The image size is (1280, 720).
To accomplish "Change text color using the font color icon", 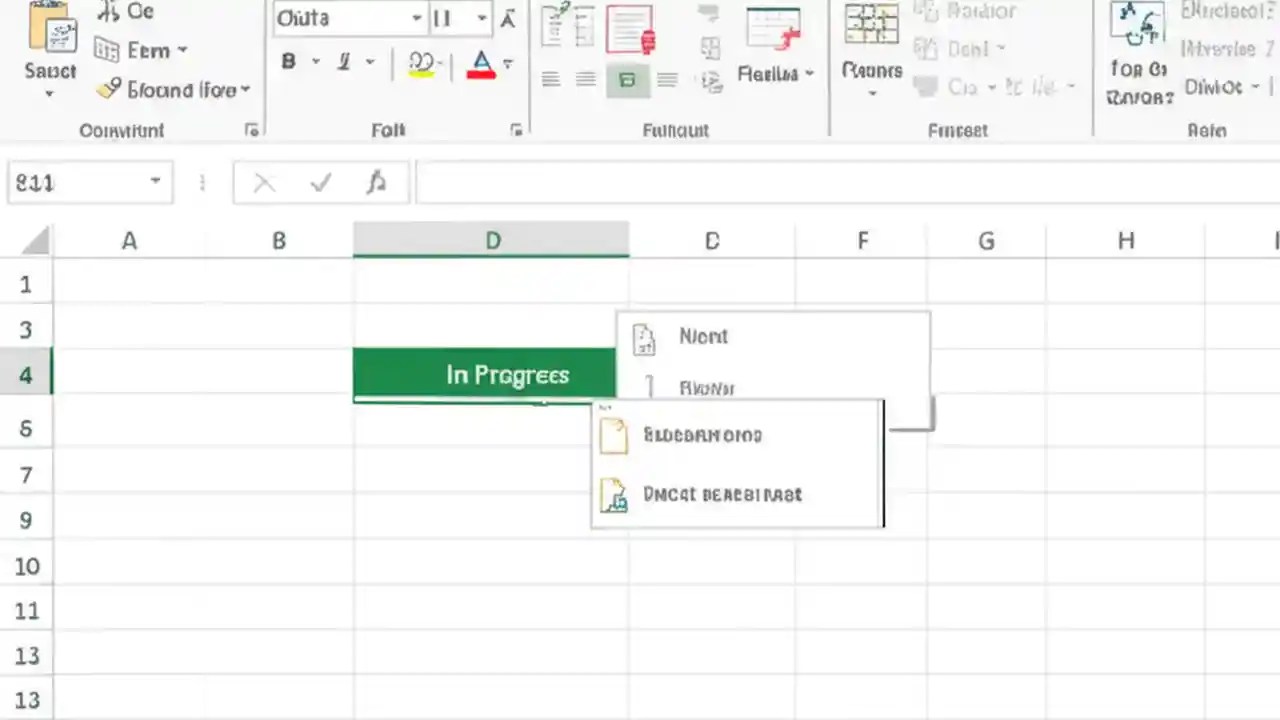I will point(481,63).
